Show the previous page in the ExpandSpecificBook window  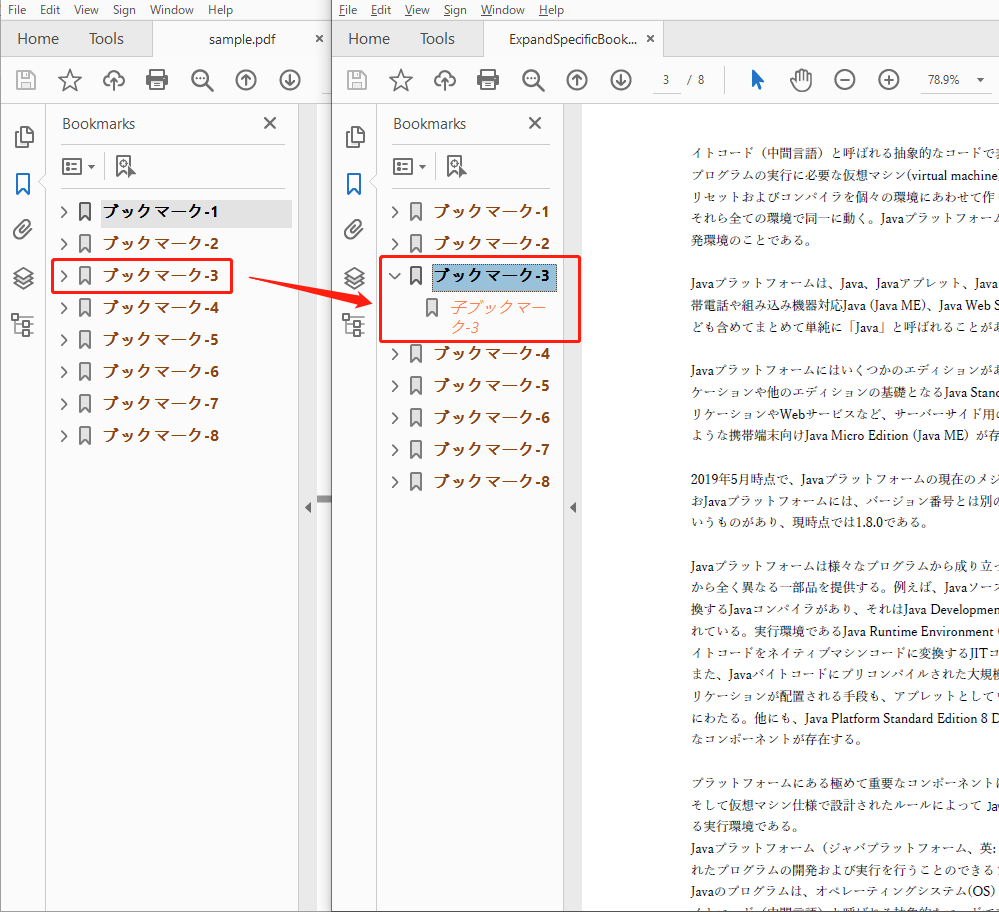tap(577, 80)
